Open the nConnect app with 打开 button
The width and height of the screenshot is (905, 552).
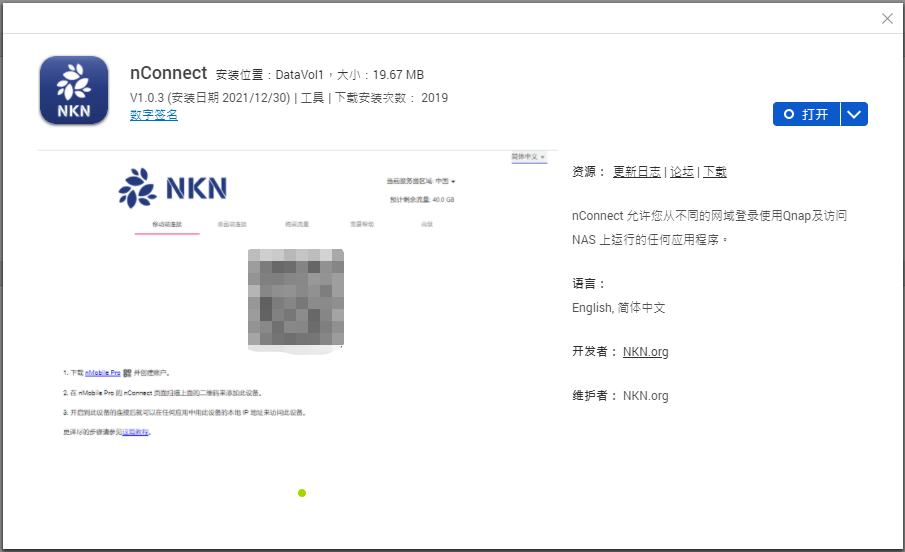click(x=806, y=114)
